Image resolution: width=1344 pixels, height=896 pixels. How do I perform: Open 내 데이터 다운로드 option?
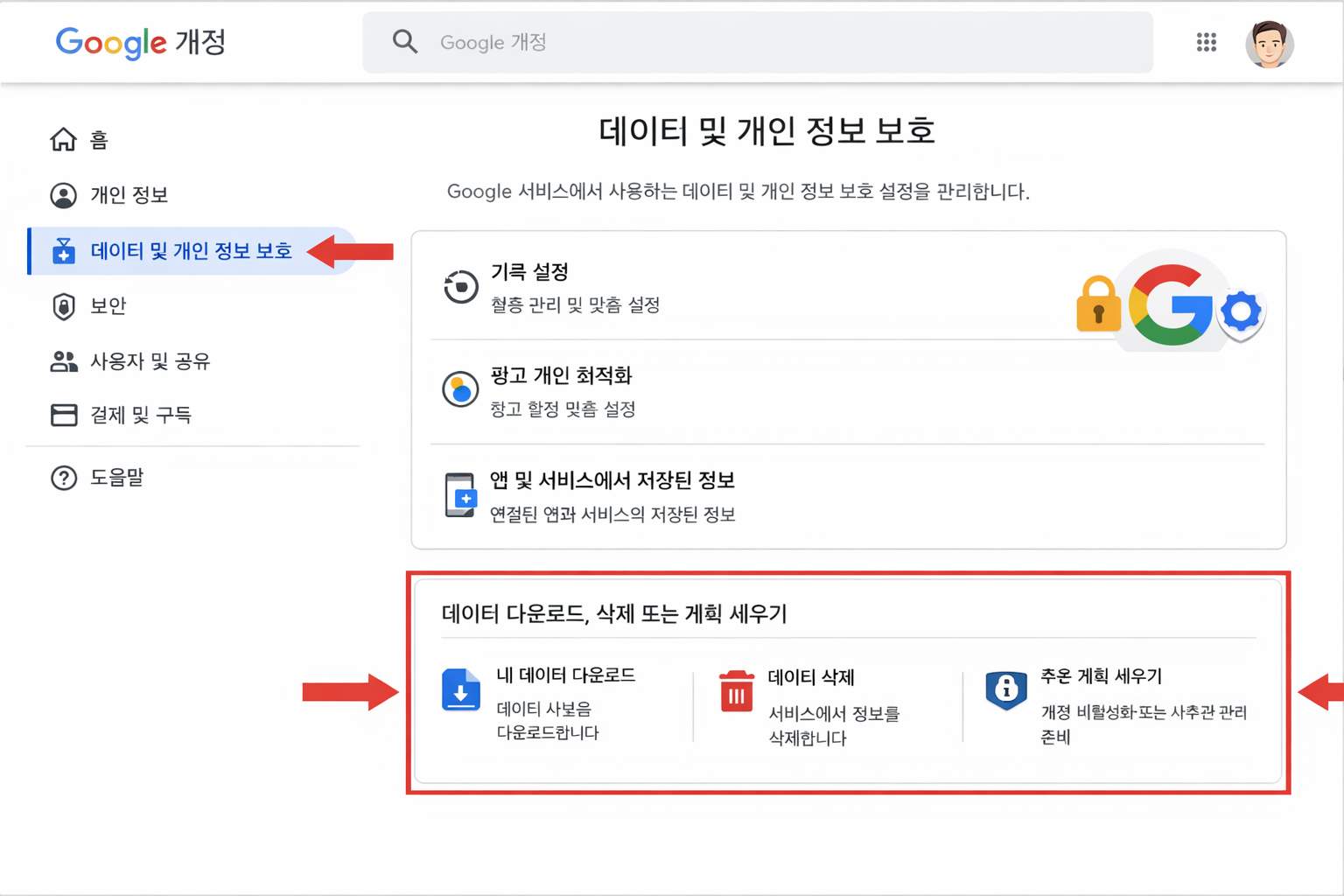coord(560,705)
